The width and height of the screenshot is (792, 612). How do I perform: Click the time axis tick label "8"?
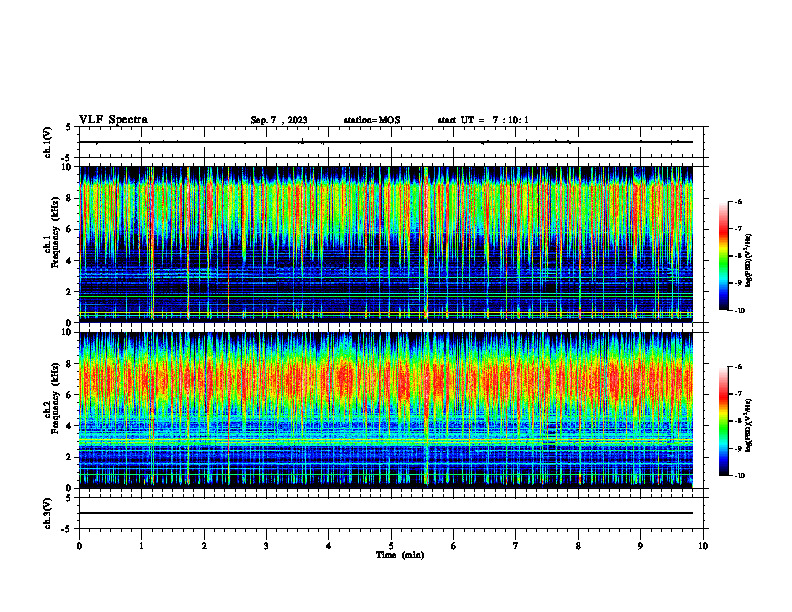[578, 546]
